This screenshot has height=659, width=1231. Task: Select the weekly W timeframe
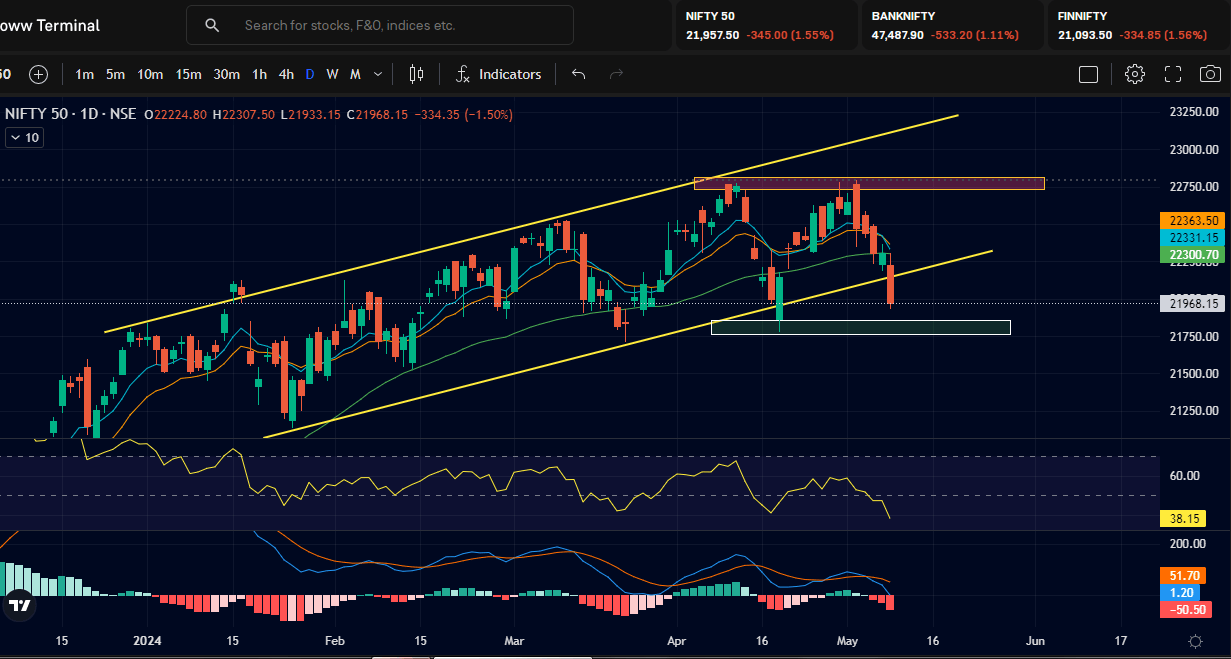pyautogui.click(x=332, y=74)
